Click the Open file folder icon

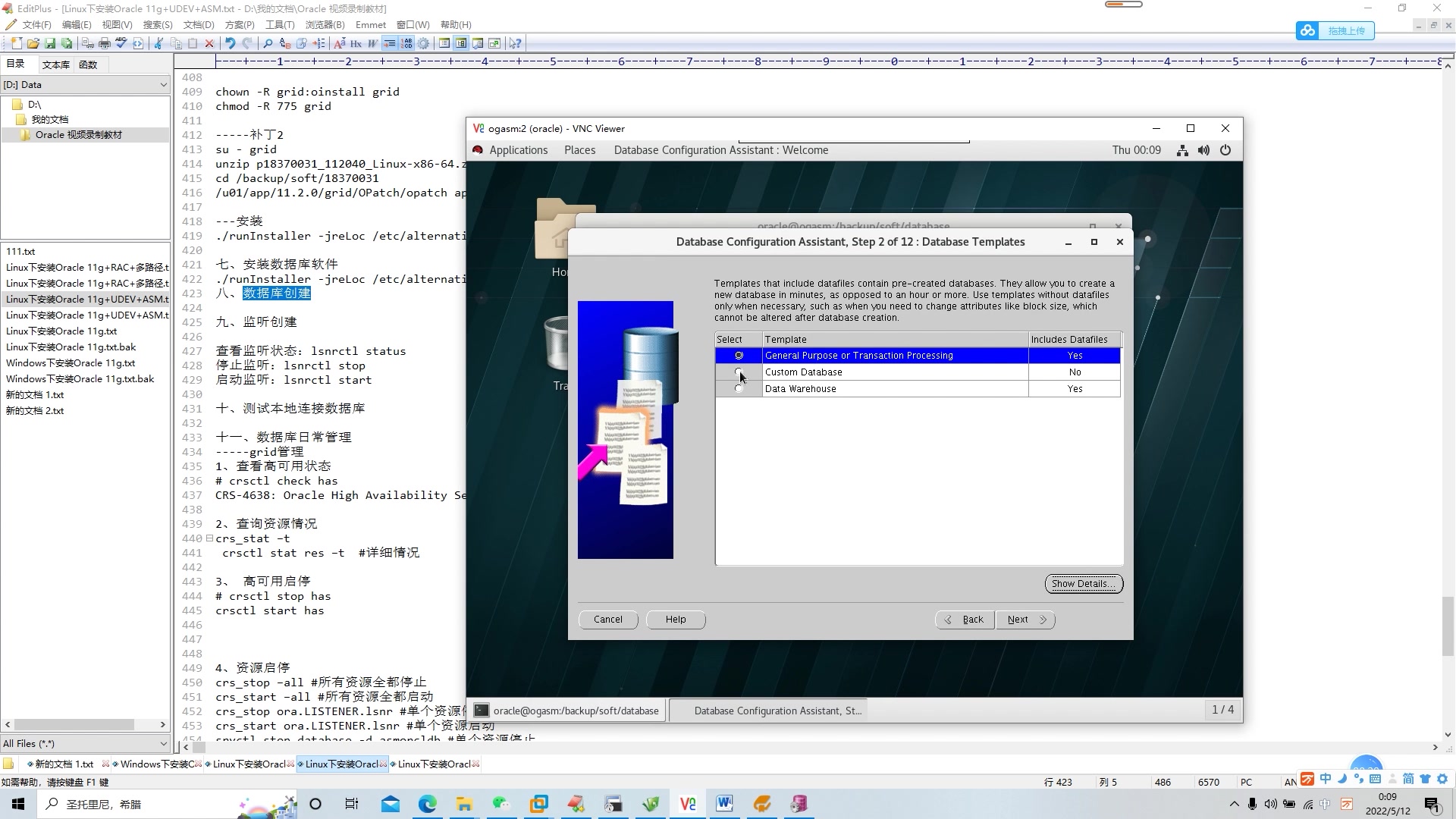tap(33, 44)
